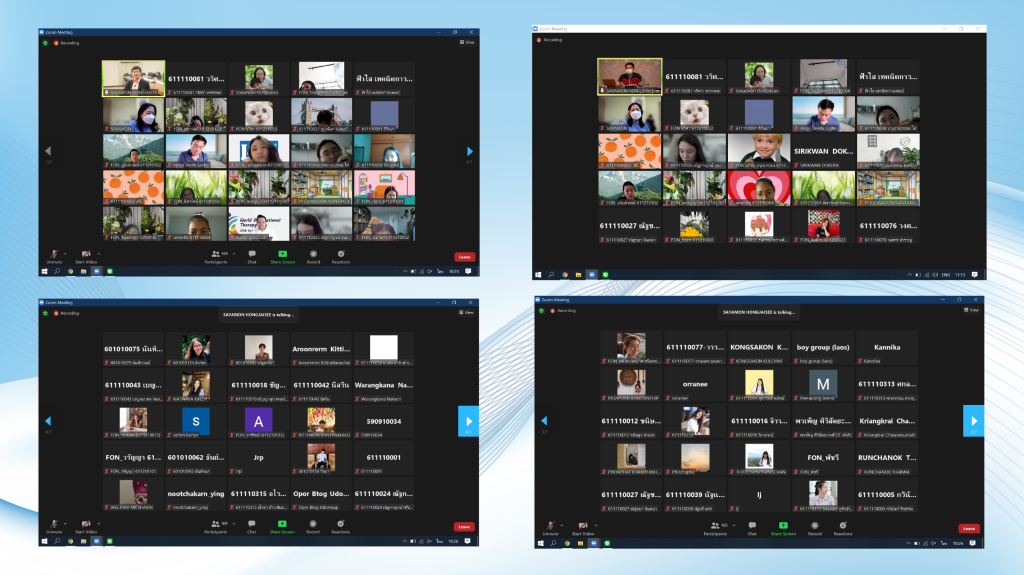Expand audio options arrow in bottom-left window
1024x575 pixels.
tap(65, 523)
